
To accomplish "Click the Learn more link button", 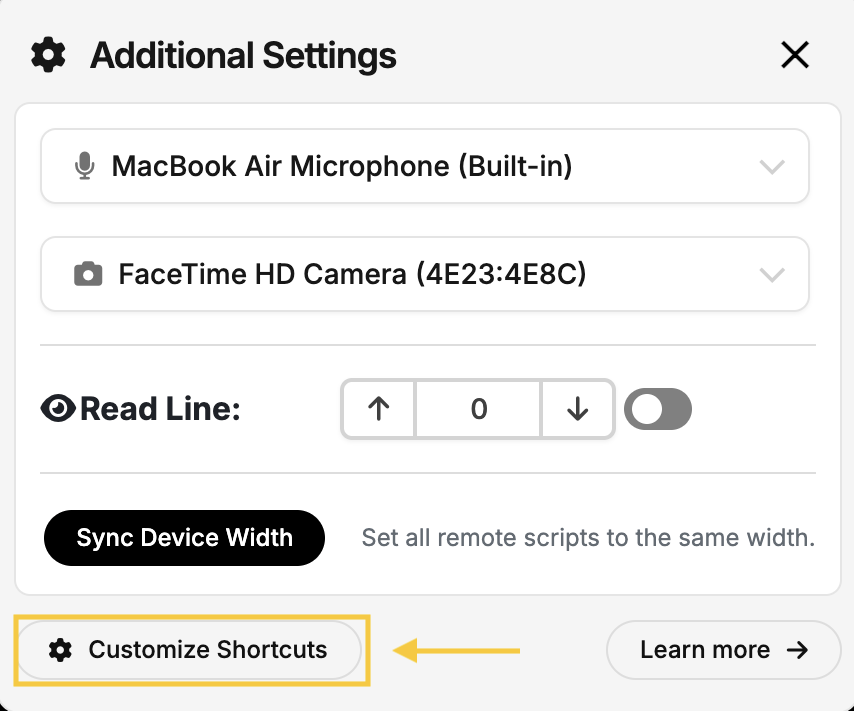I will tap(723, 651).
